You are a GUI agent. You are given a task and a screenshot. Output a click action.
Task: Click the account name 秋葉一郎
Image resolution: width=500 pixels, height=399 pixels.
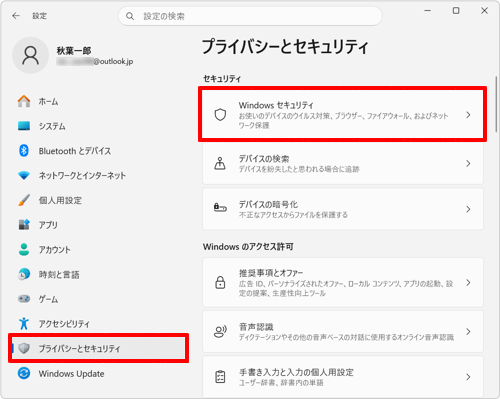[x=74, y=51]
